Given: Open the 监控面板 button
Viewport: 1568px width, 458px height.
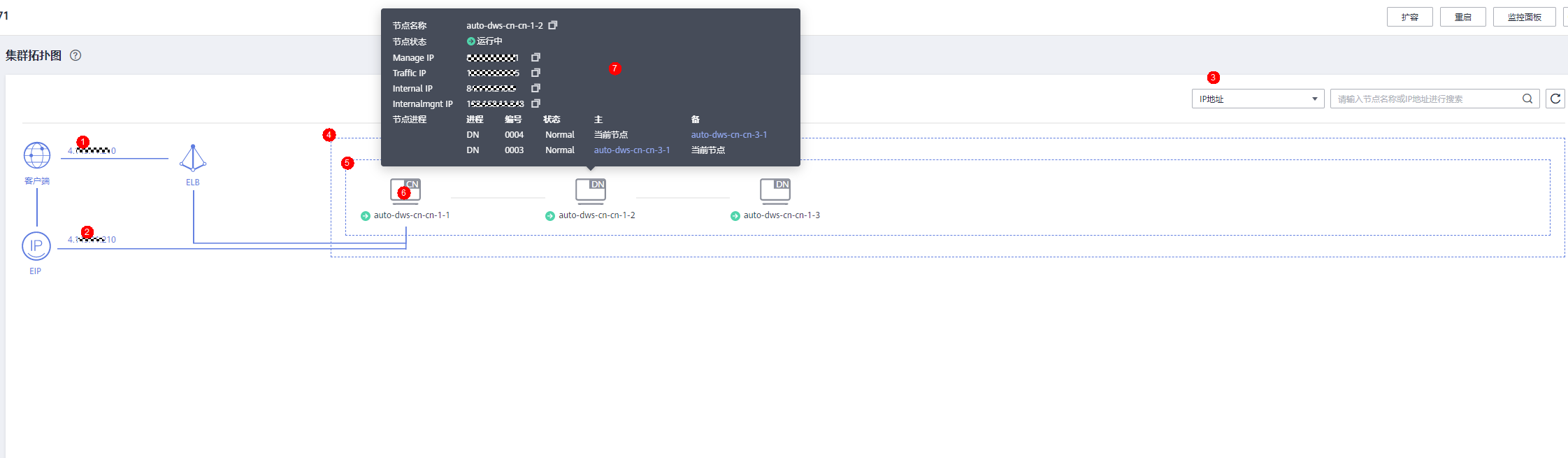Looking at the screenshot, I should (1525, 17).
